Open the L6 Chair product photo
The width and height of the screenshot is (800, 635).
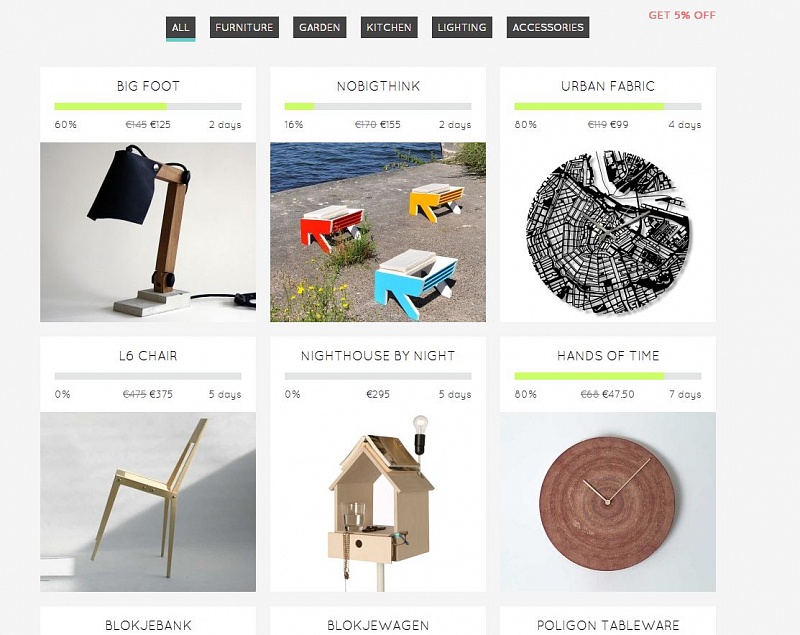148,502
